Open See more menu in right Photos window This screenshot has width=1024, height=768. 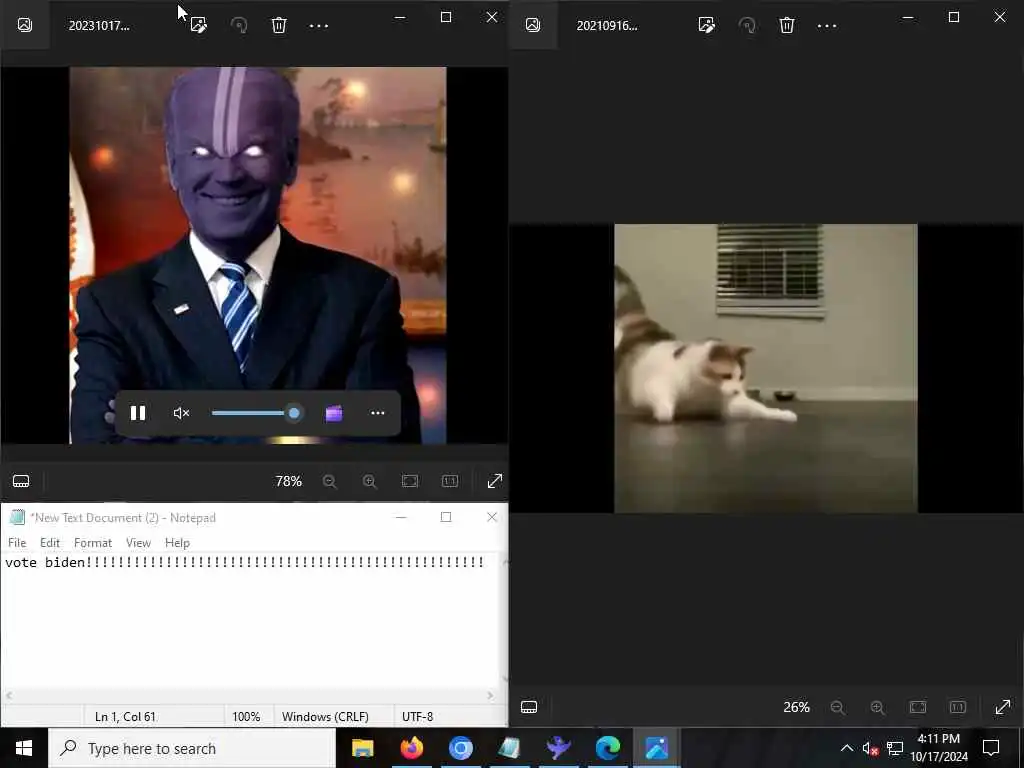point(827,26)
